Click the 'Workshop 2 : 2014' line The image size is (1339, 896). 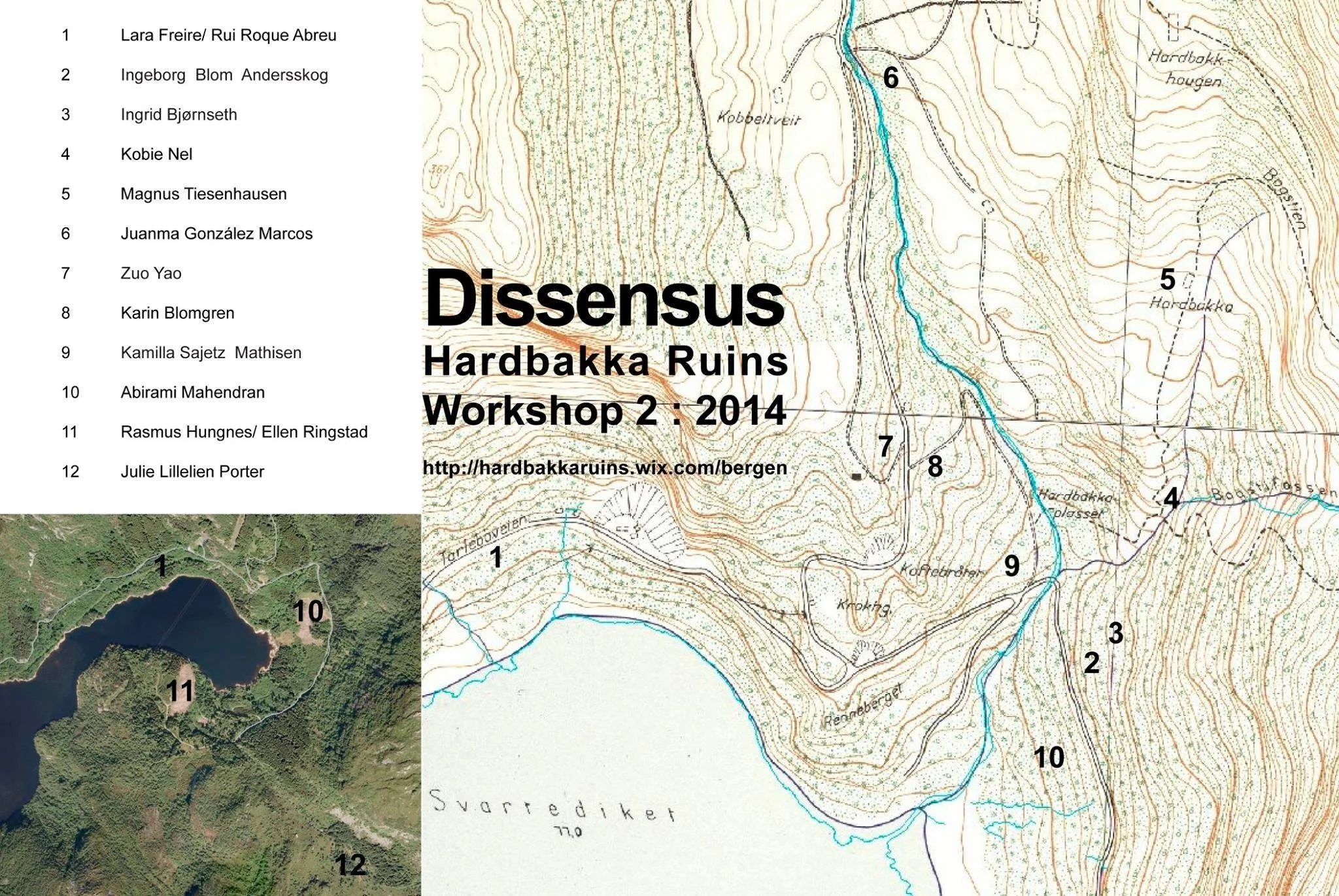click(605, 410)
